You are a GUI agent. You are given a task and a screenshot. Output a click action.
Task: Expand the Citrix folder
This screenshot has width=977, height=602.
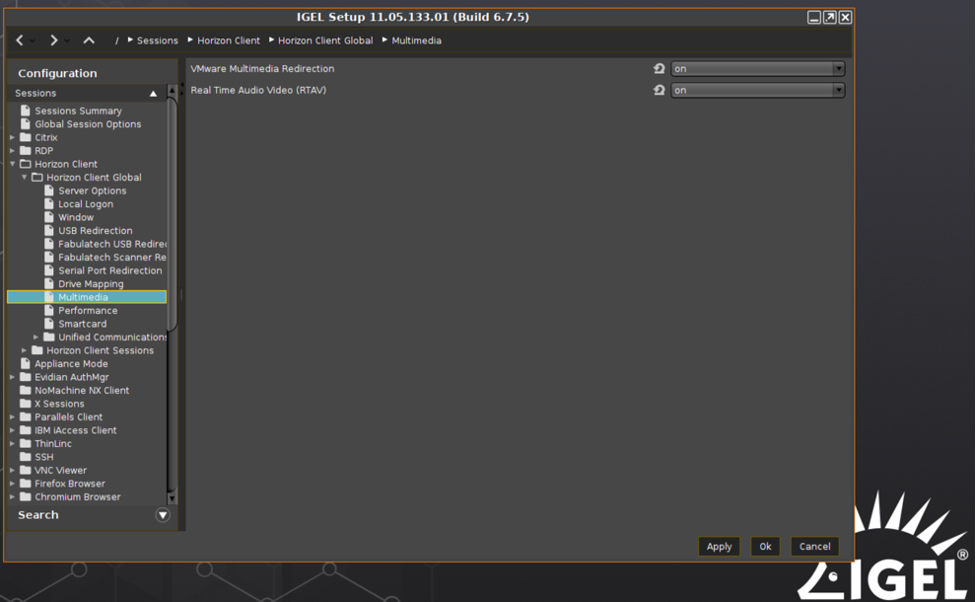click(x=12, y=137)
